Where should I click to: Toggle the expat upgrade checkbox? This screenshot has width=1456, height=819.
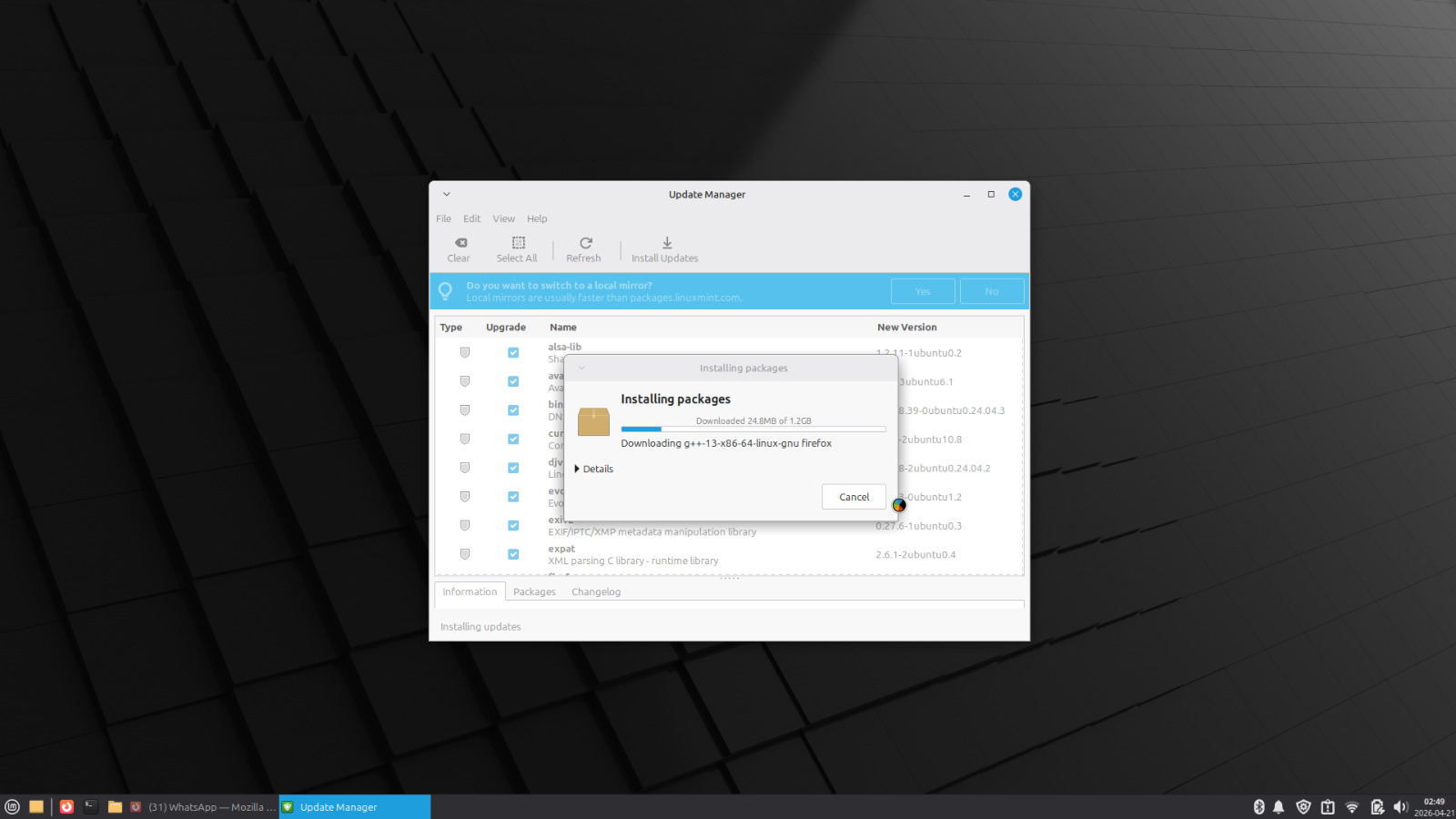pyautogui.click(x=513, y=554)
